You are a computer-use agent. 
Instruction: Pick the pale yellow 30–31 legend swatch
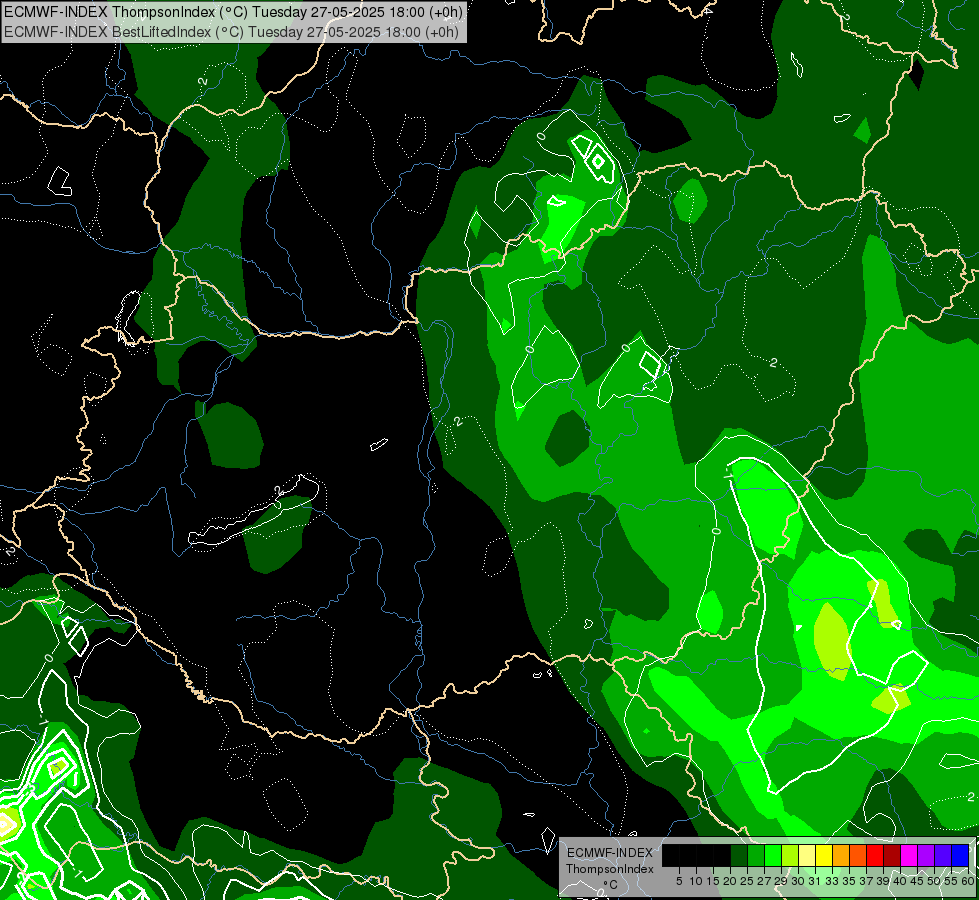807,855
